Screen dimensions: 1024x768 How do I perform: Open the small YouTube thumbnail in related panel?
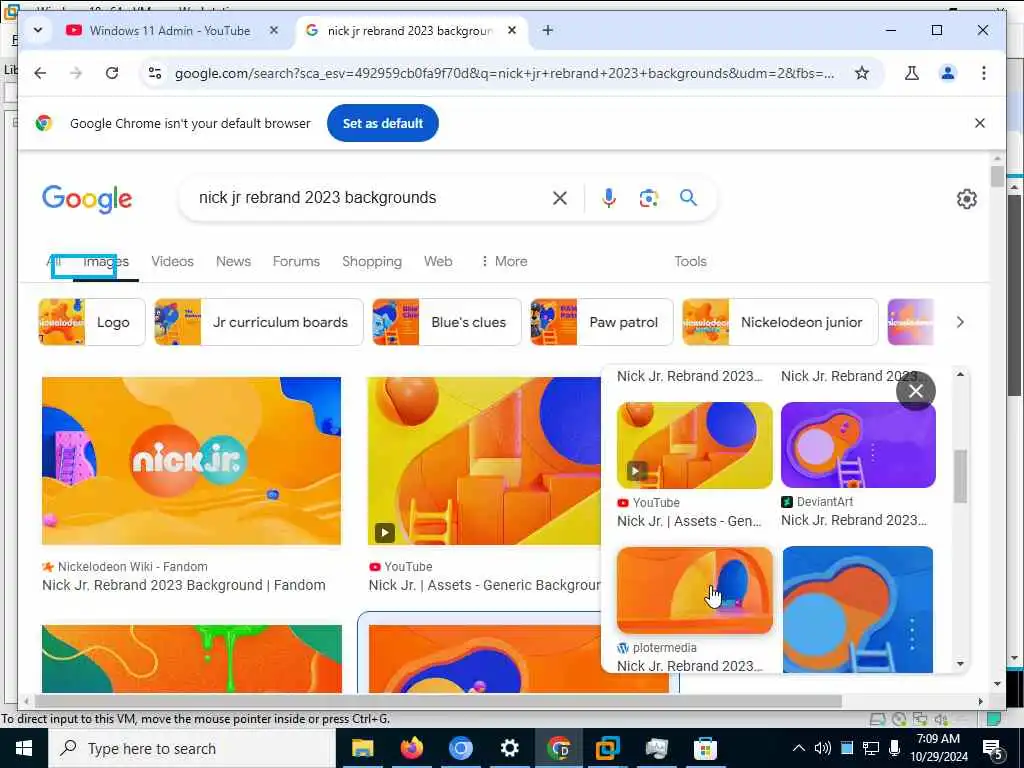point(695,445)
